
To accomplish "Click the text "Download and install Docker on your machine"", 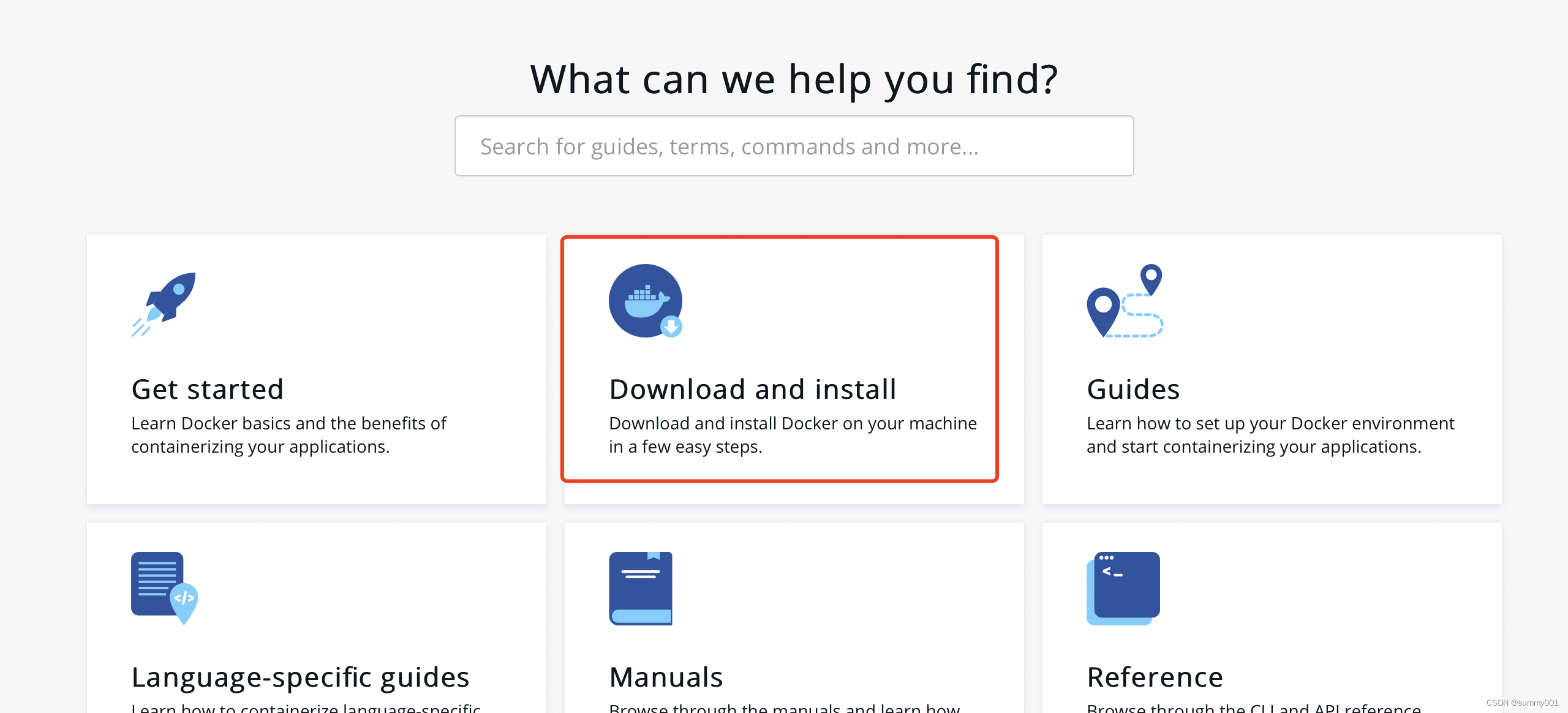I will click(x=793, y=423).
